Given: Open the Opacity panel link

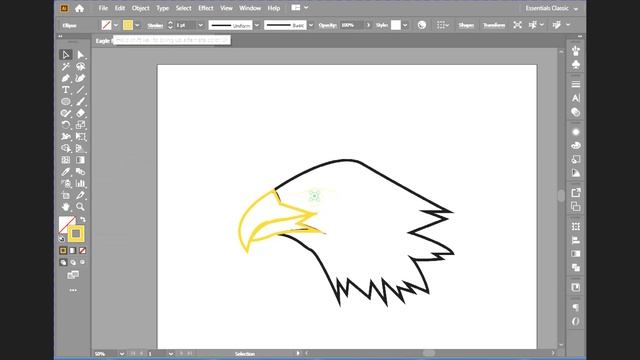Looking at the screenshot, I should (327, 25).
